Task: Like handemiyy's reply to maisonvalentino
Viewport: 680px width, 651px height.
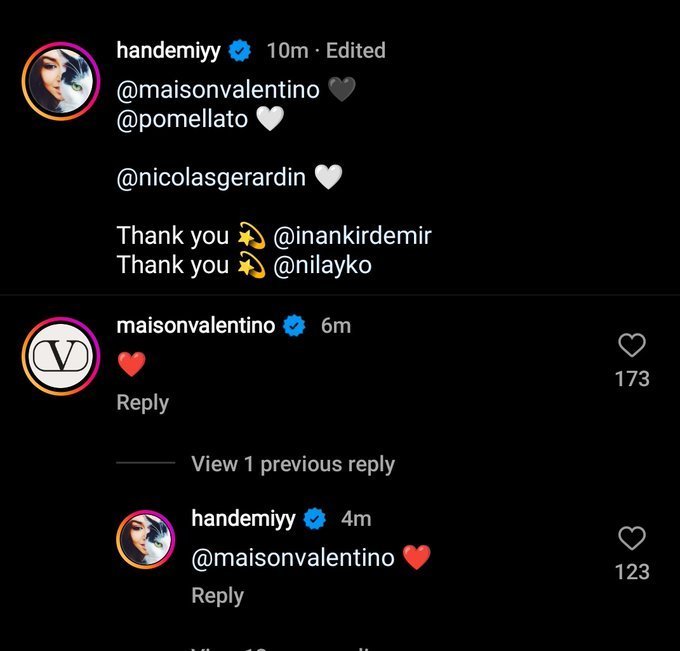Action: click(x=632, y=539)
